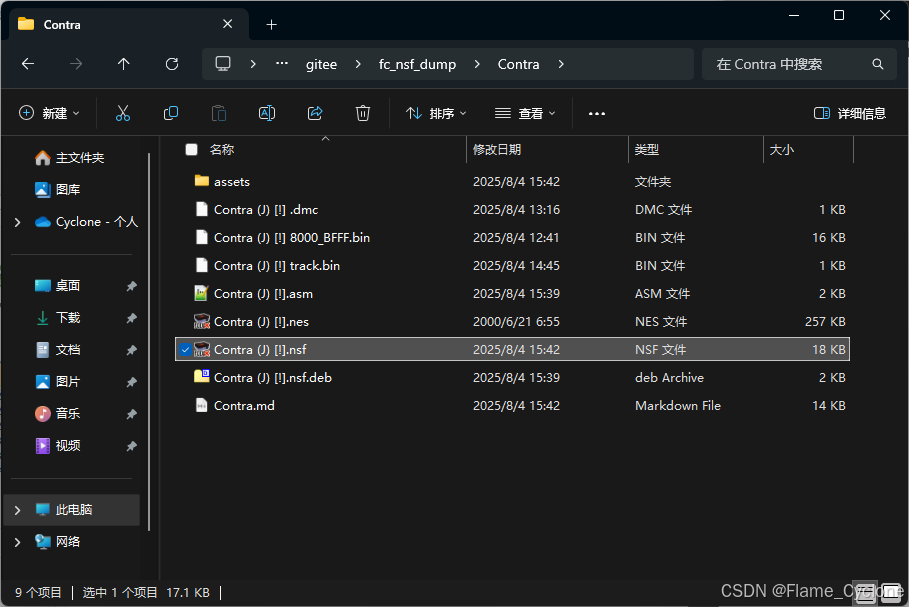Select file Contra (J) [!] 8000_BFFF.bin
Image resolution: width=909 pixels, height=607 pixels.
coord(512,238)
